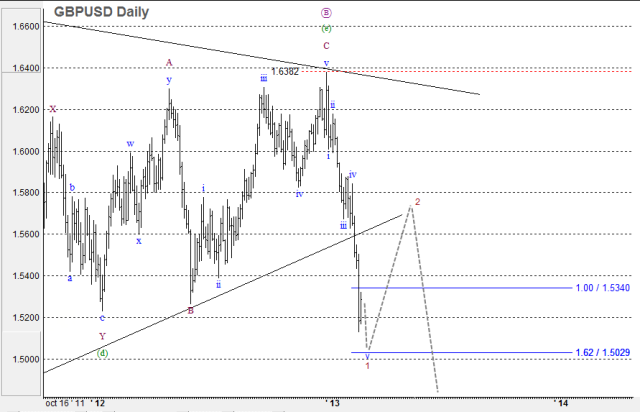640x412 pixels.
Task: Click the blue w wave label
Action: pyautogui.click(x=130, y=143)
